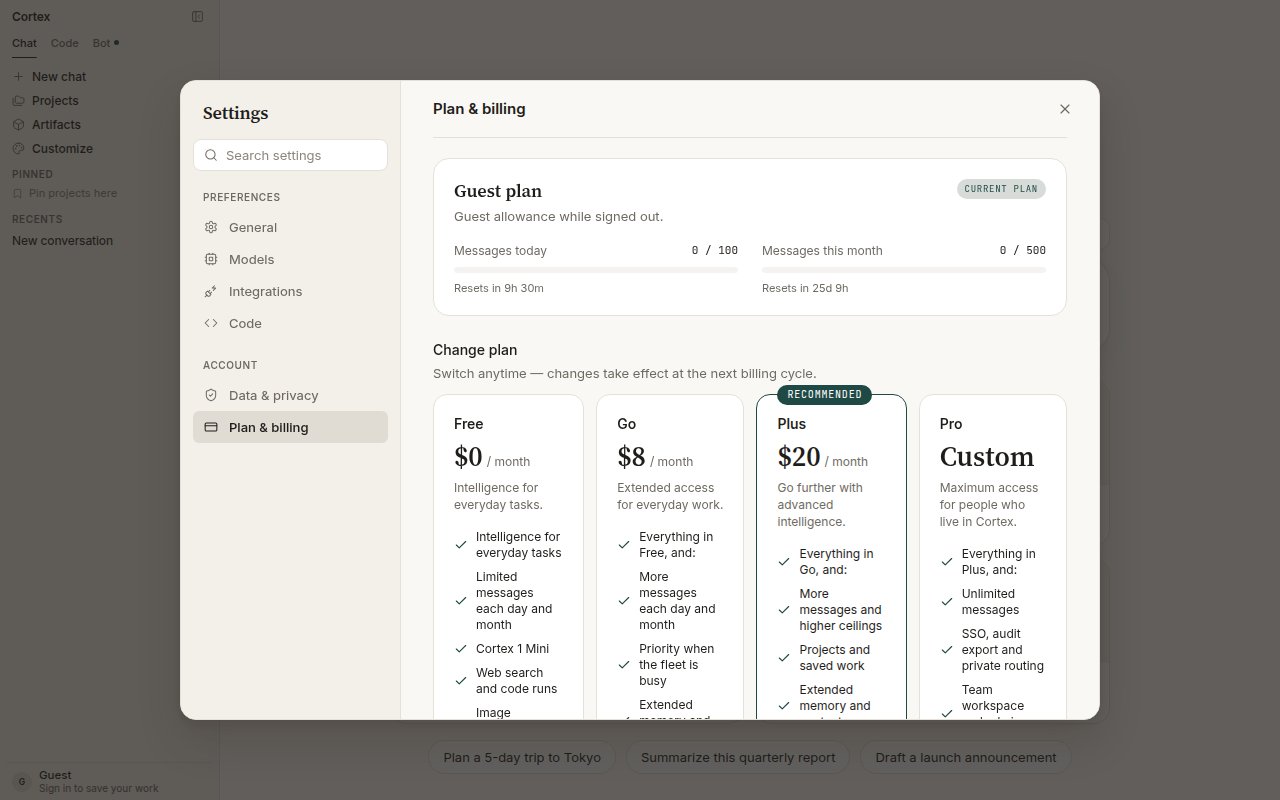
Task: Click 'Resets in 25d 9h' text
Action: point(805,288)
